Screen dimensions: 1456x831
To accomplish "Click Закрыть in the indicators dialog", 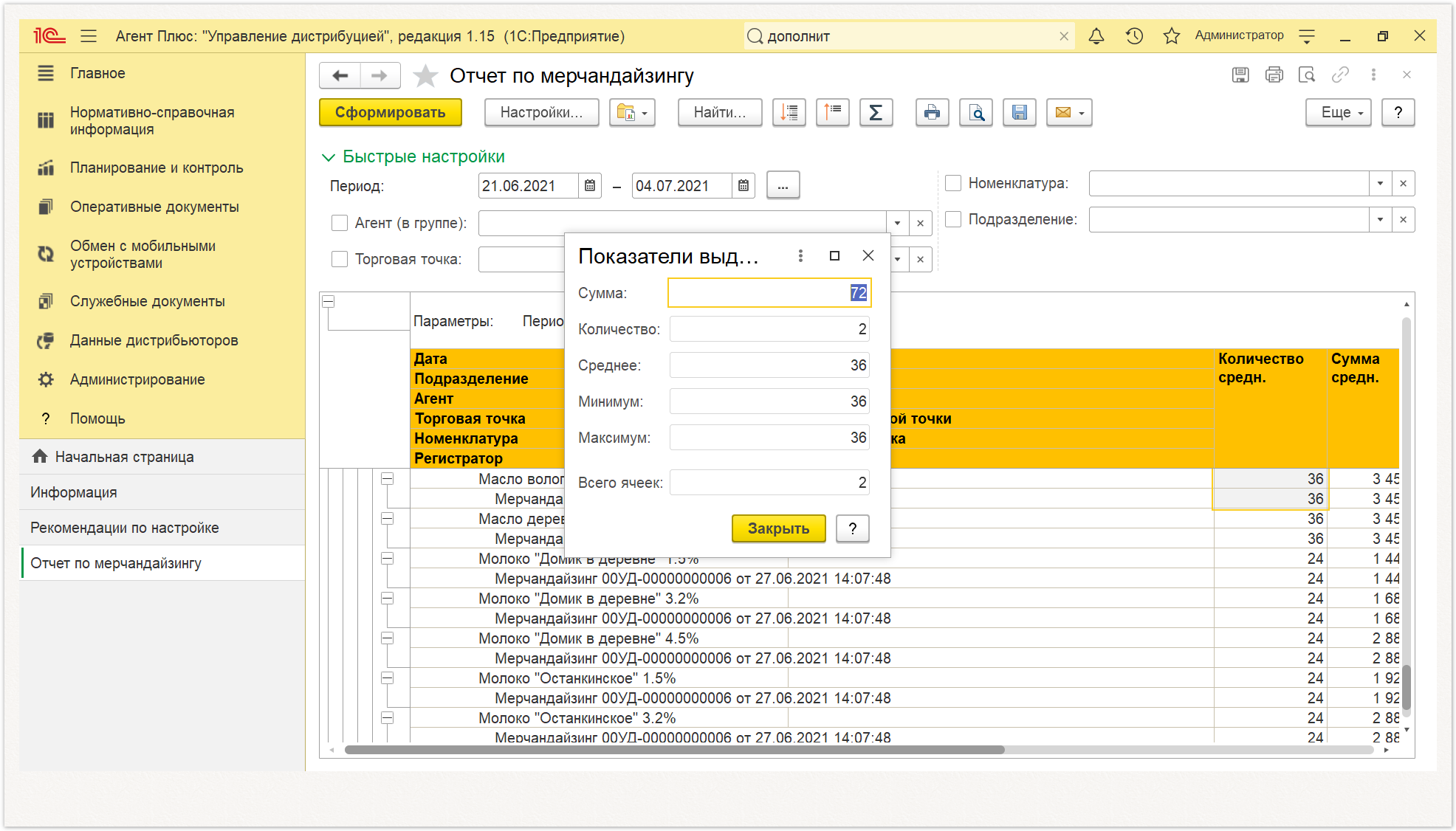I will tap(778, 528).
